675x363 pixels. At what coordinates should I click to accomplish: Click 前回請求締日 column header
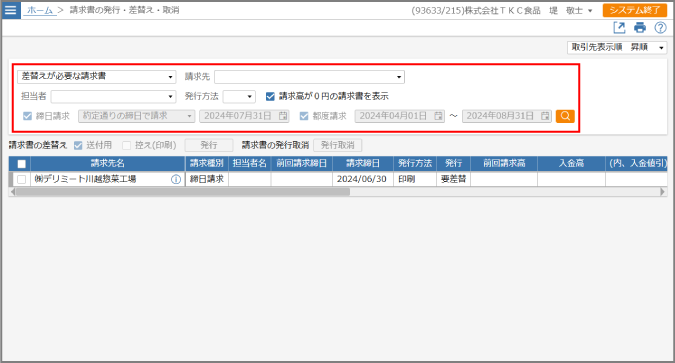click(x=302, y=164)
